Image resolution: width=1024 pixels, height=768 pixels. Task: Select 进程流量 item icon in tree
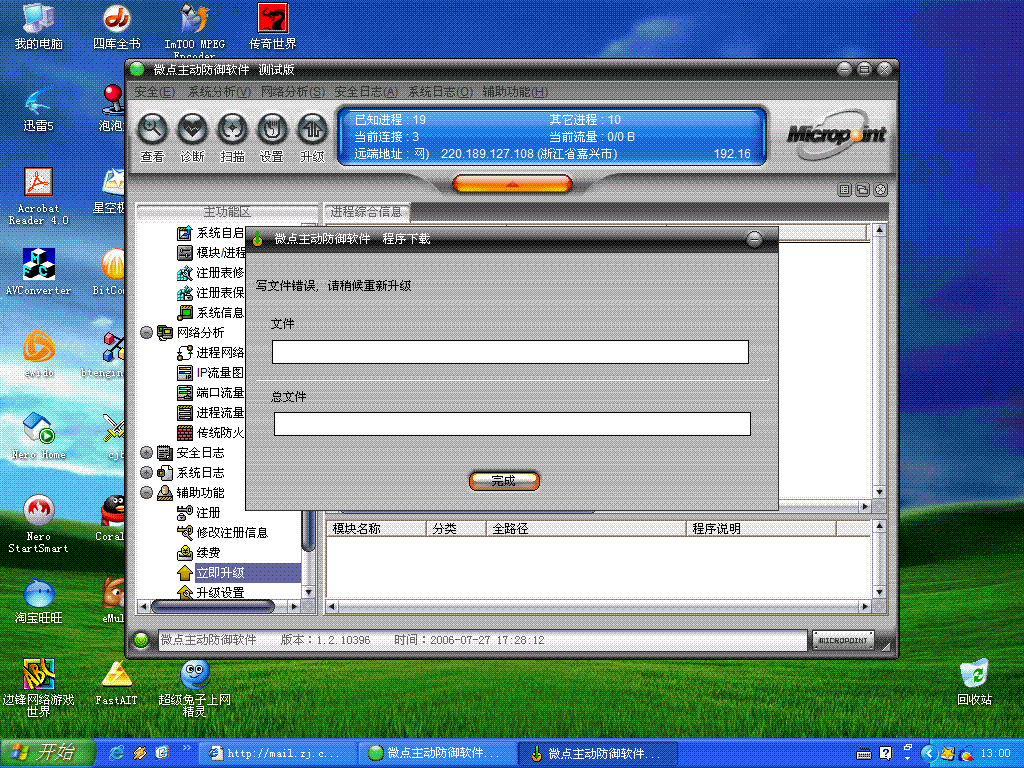point(185,413)
